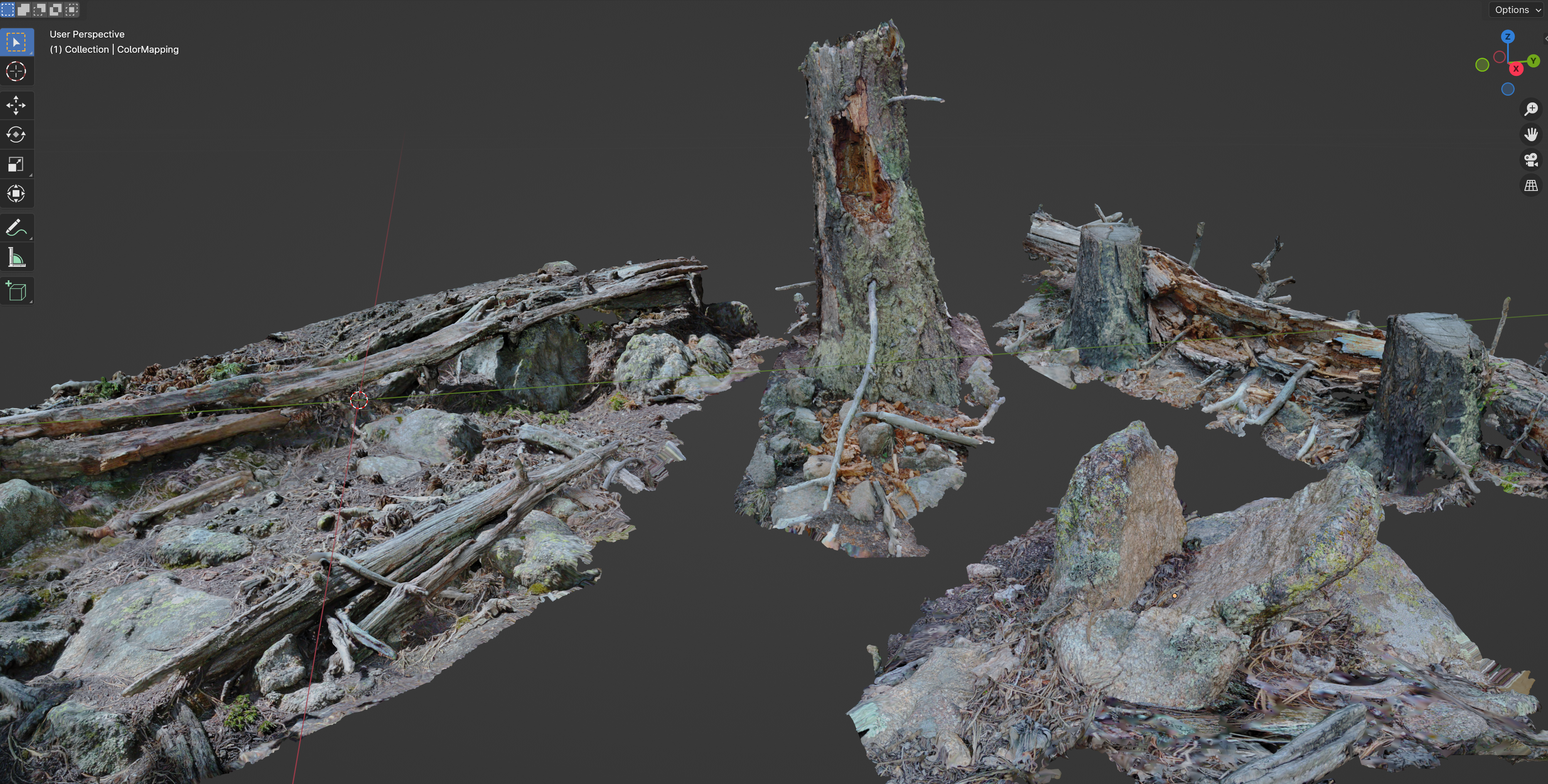1548x784 pixels.
Task: Set selection mode to Subtract
Action: (x=40, y=10)
